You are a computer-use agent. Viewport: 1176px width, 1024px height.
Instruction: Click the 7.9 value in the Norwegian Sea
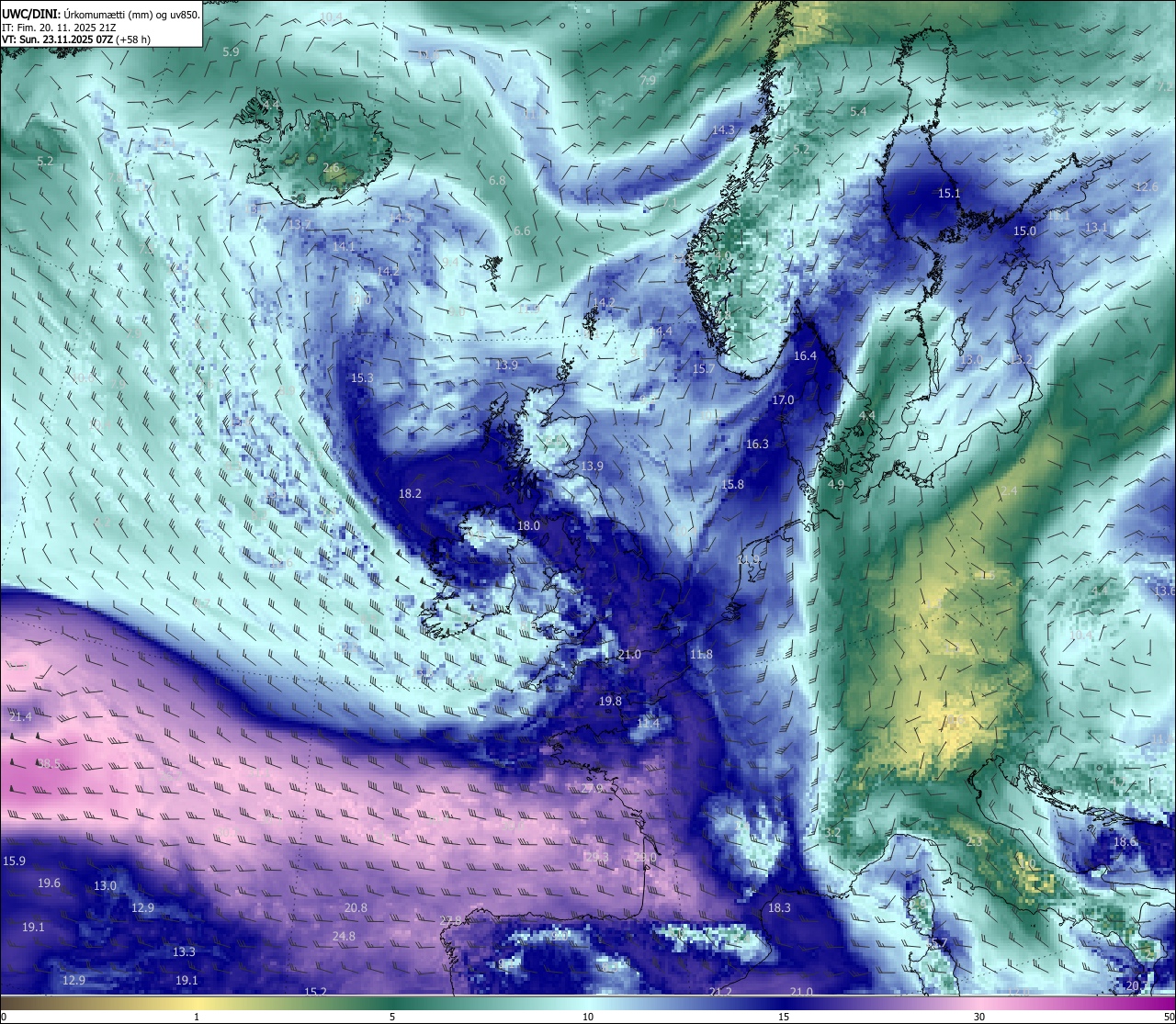[x=649, y=81]
